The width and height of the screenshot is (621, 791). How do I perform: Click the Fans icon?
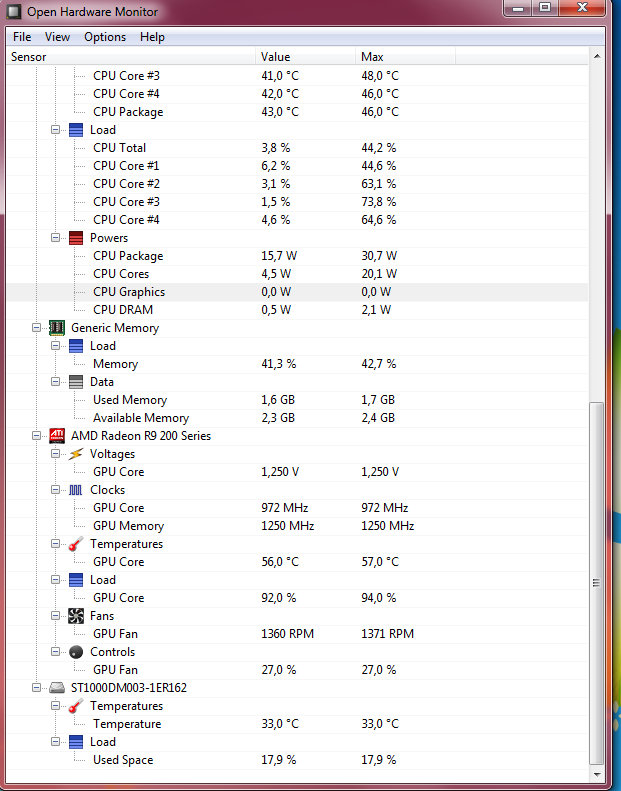pos(76,616)
